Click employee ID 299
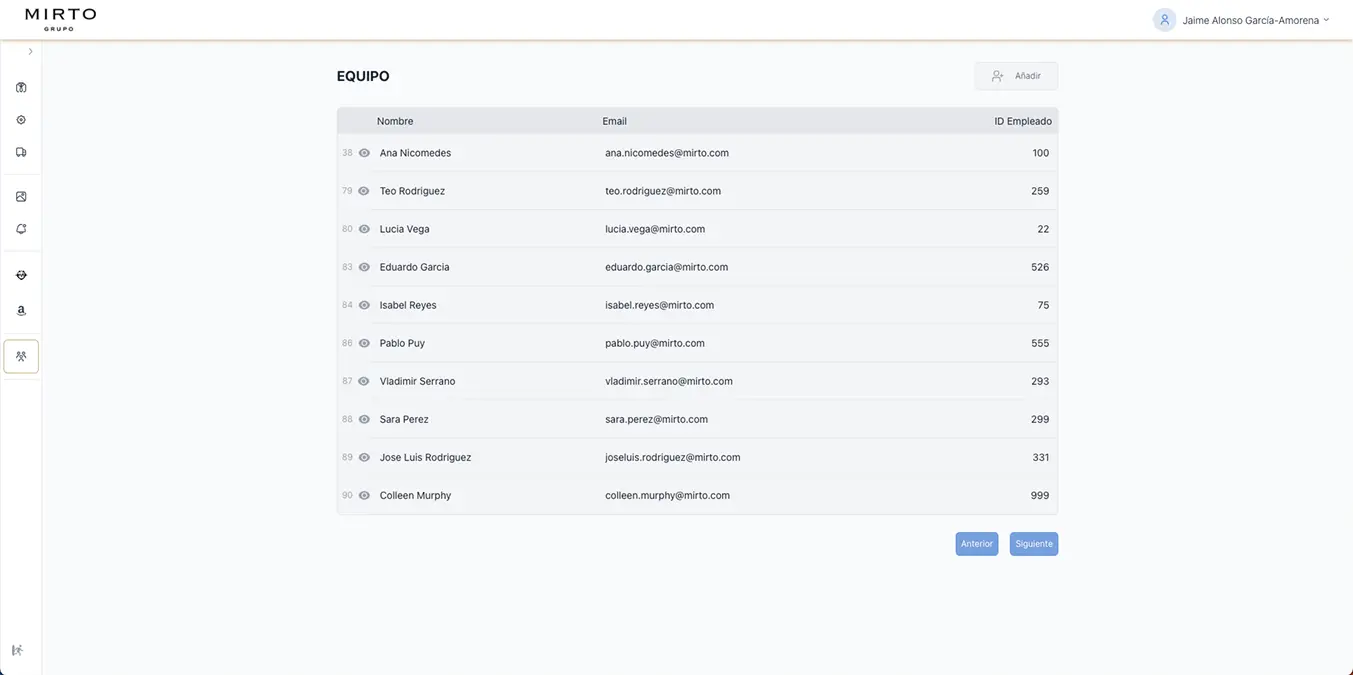This screenshot has height=675, width=1353. (1040, 419)
